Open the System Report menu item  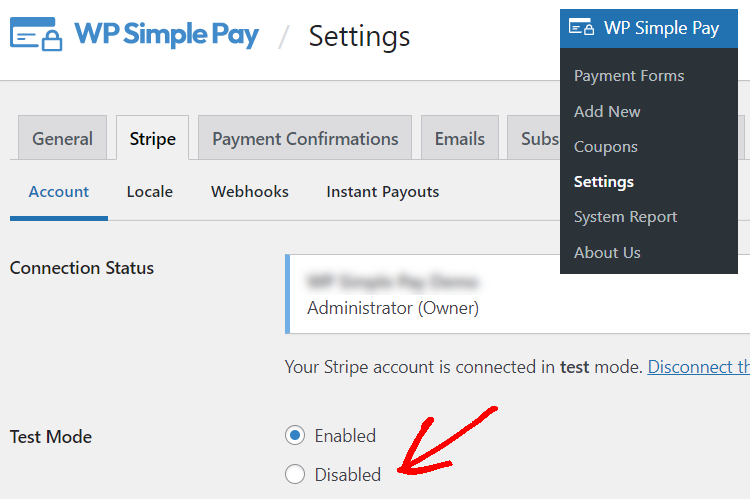pyautogui.click(x=626, y=217)
